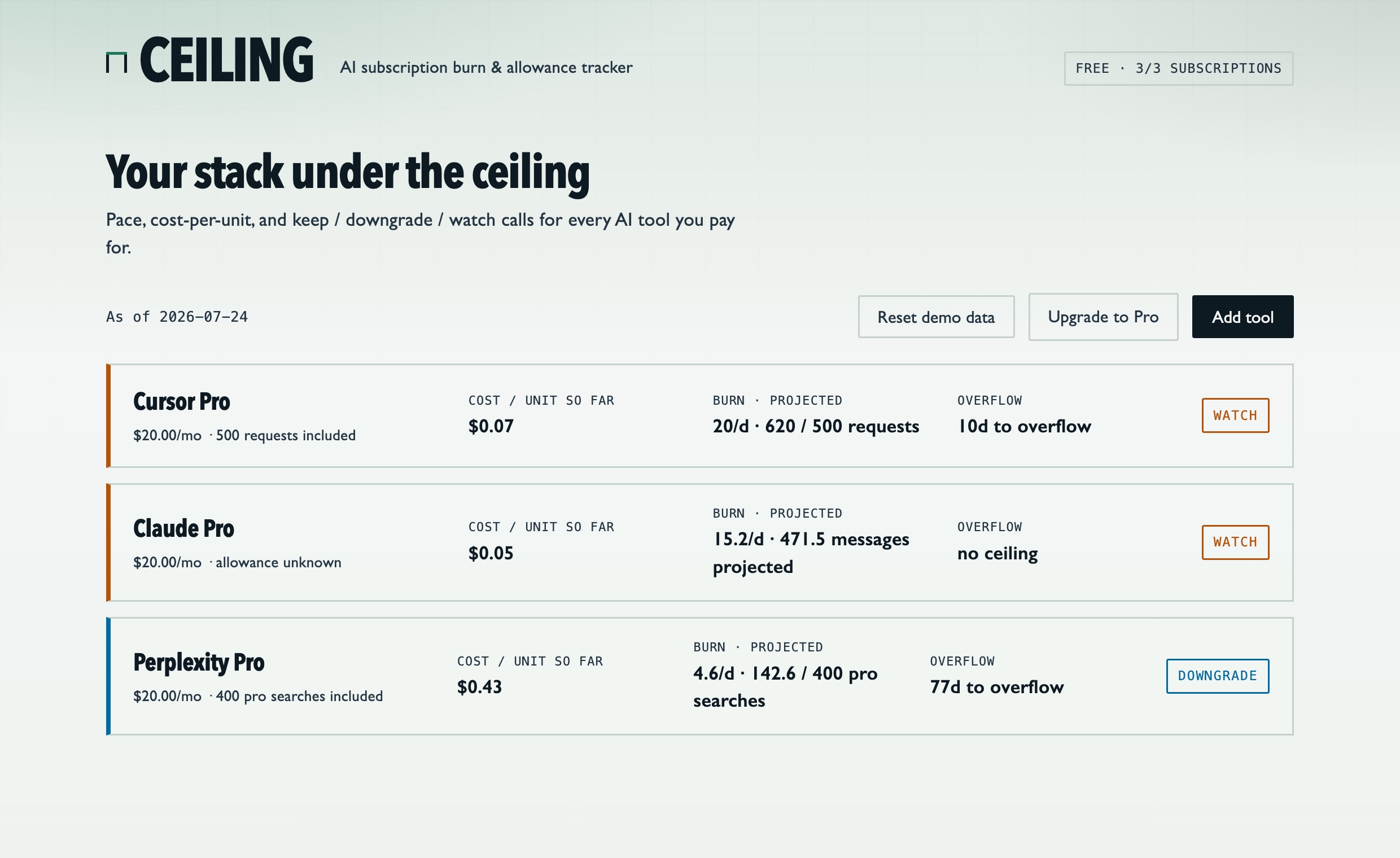Click the 'As of 2026-07-24' date text

coord(177,317)
